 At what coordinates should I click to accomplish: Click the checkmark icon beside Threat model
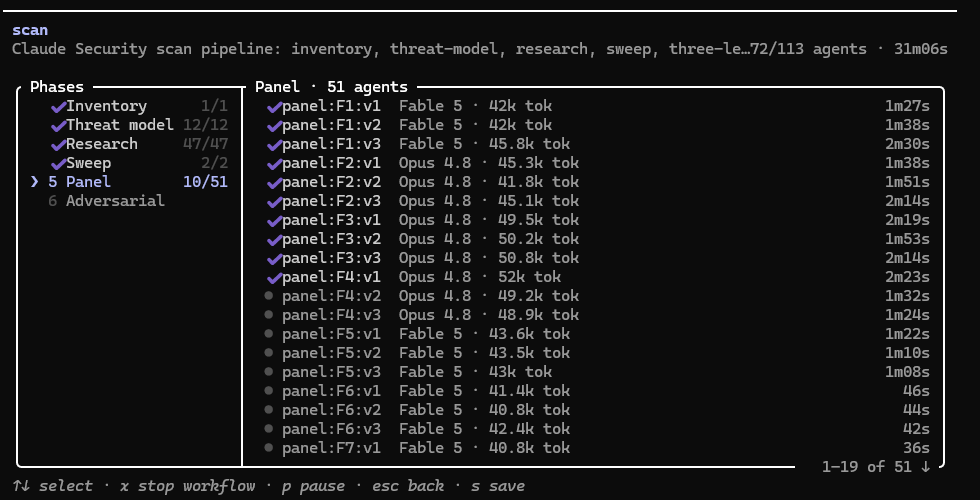pos(58,126)
